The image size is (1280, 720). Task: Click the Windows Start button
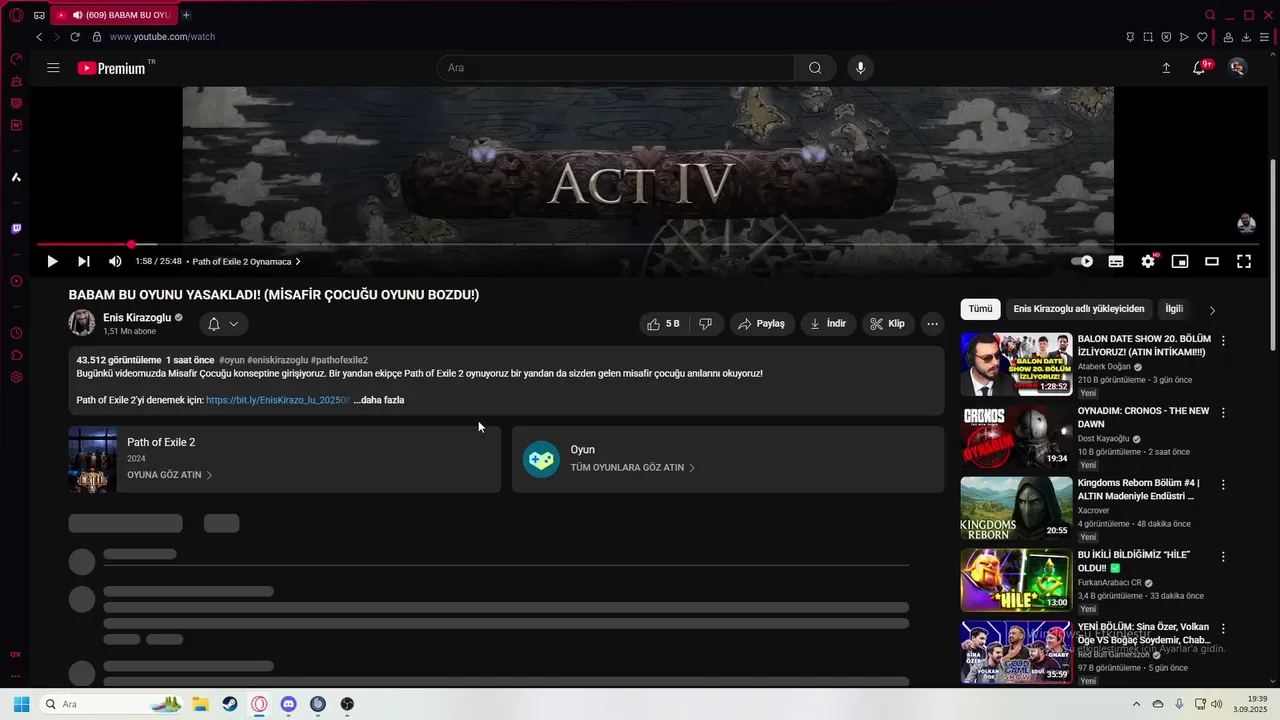coord(21,704)
